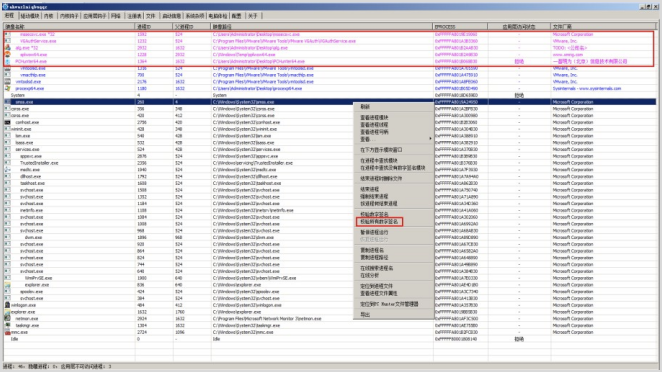Select the System process row
Screen dimensions: 662x372
coord(330,95)
